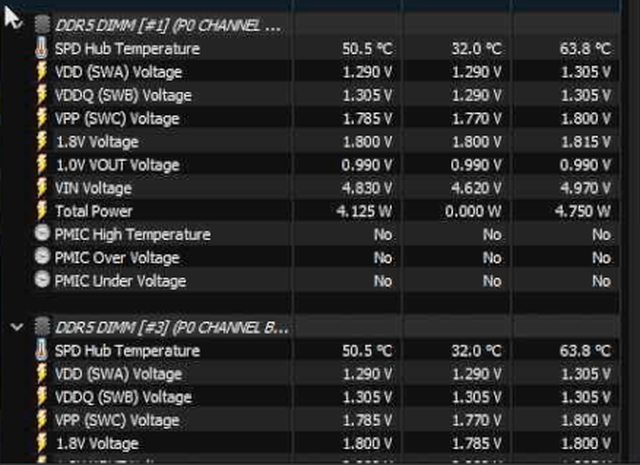Click the DDR5 DIMM [#1] memory module icon

(42, 24)
